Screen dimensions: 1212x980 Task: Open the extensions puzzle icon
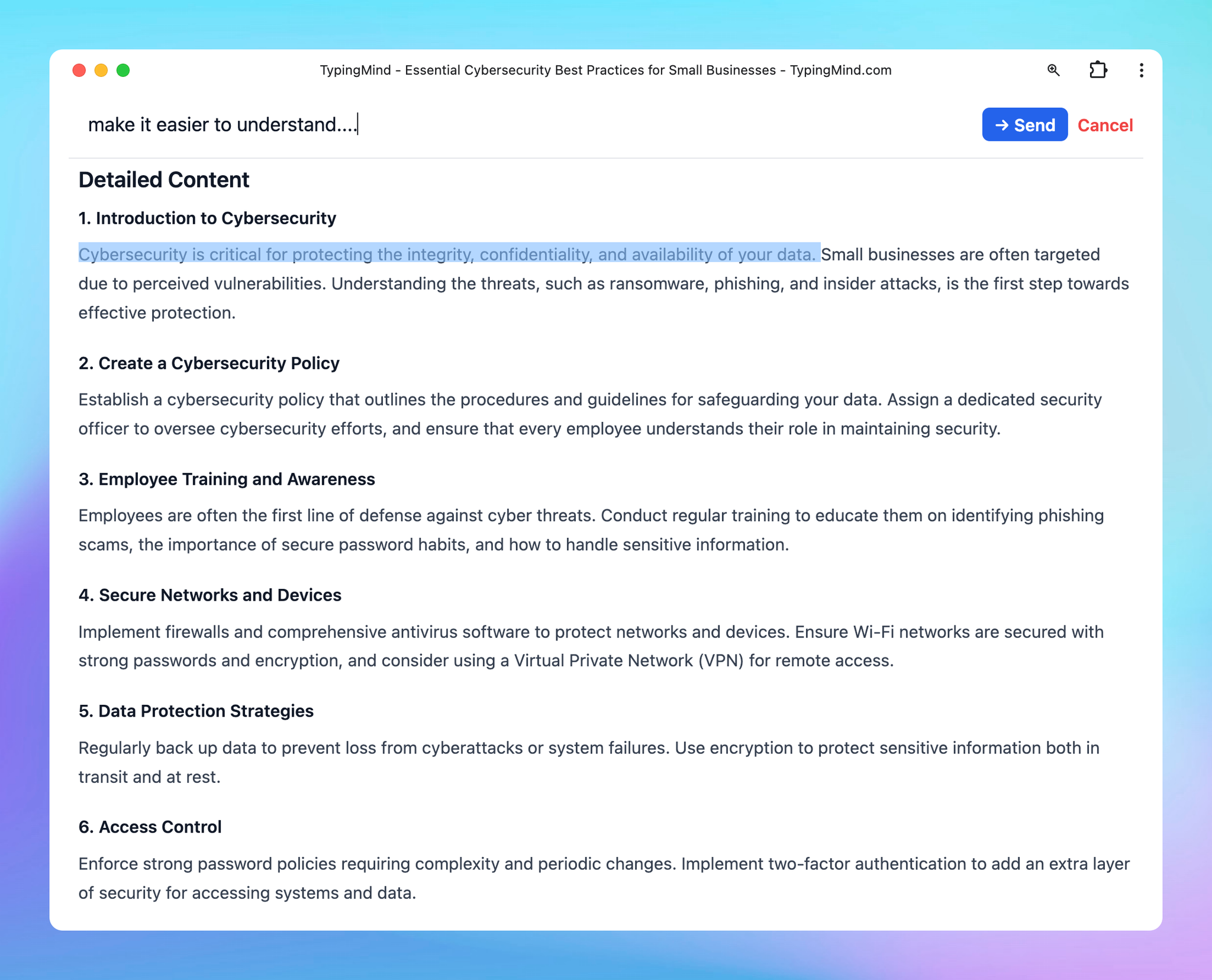pyautogui.click(x=1098, y=70)
